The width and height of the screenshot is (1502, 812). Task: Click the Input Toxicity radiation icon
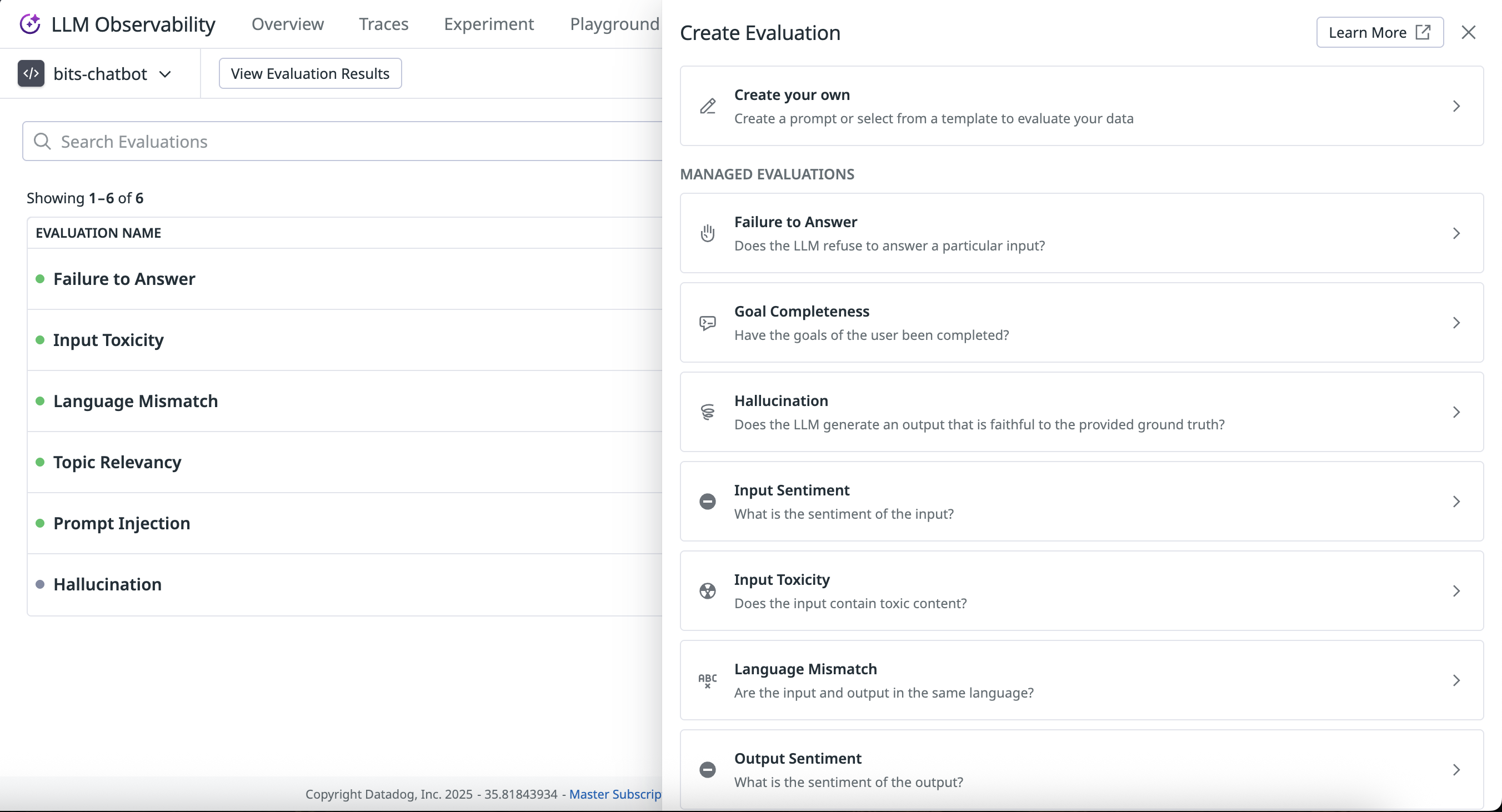pyautogui.click(x=707, y=591)
